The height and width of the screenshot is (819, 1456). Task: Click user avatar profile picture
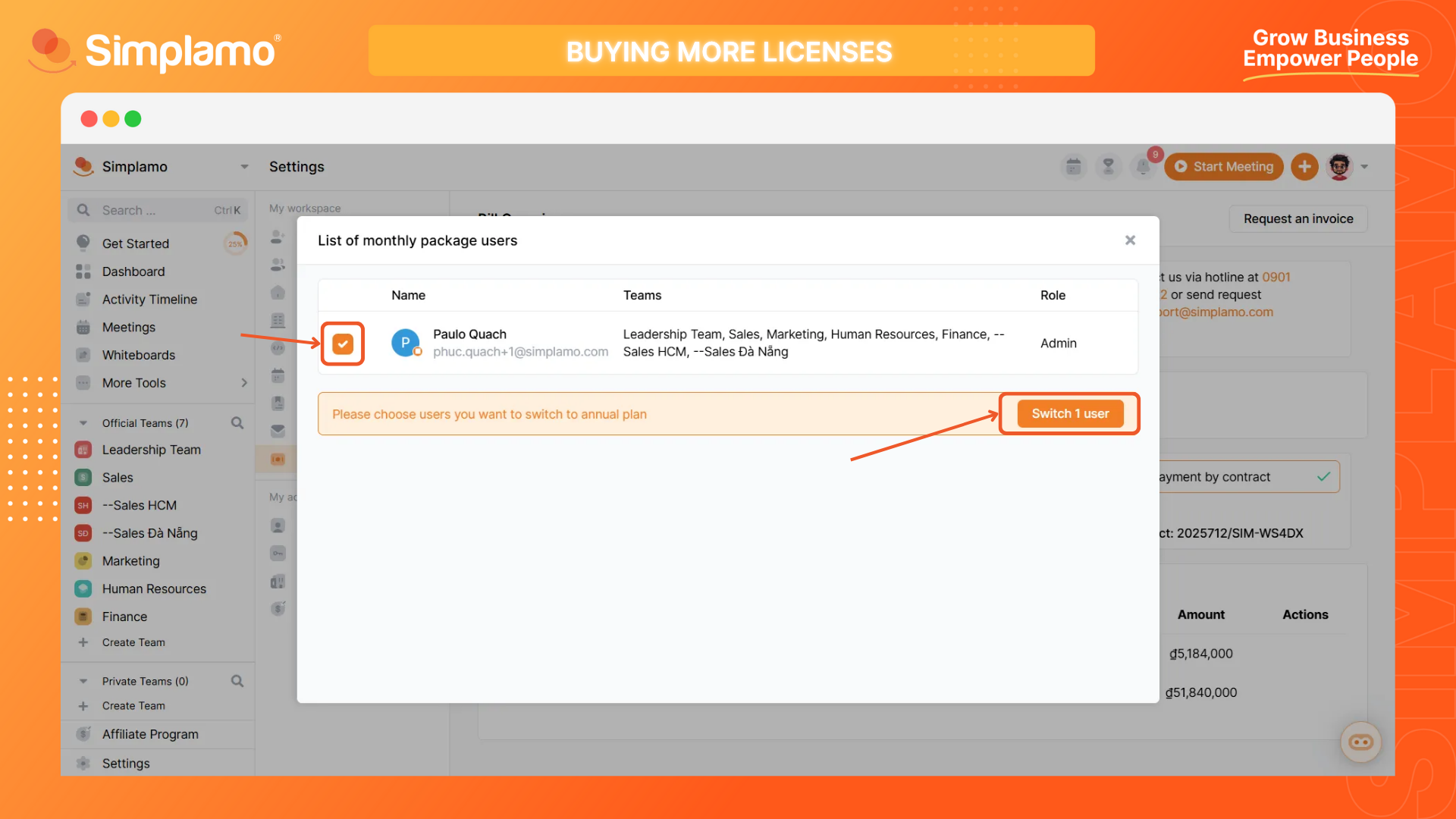(x=1339, y=167)
